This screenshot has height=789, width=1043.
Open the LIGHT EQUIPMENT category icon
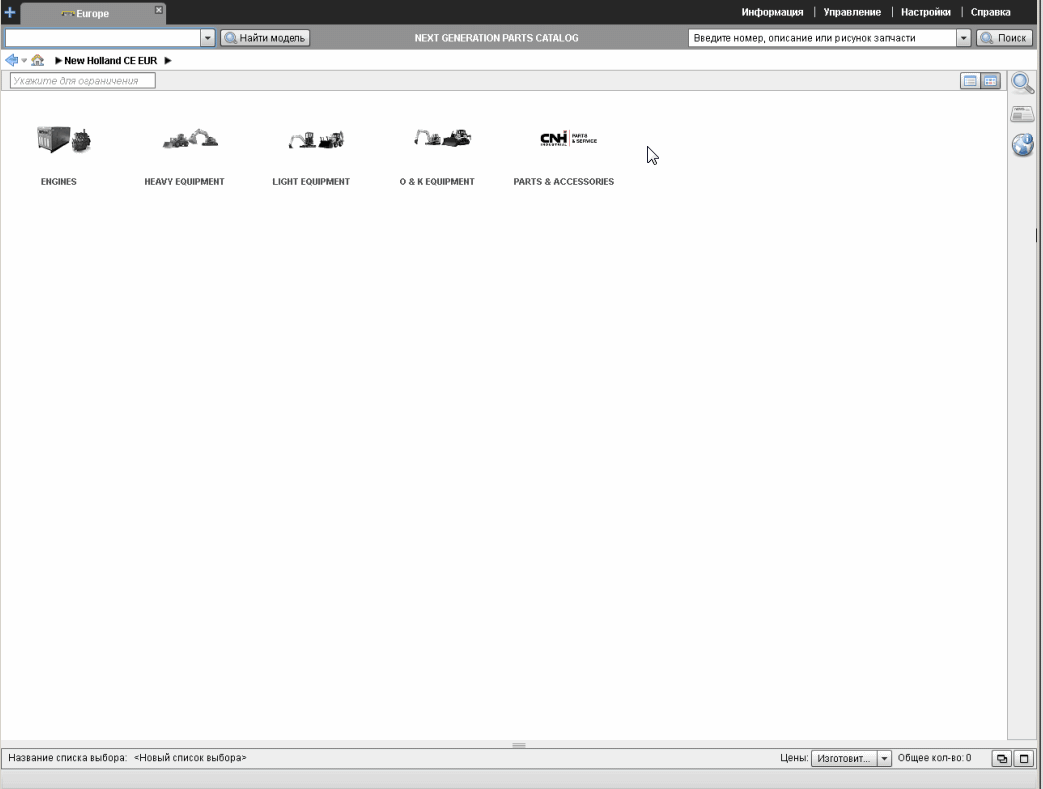tap(316, 140)
